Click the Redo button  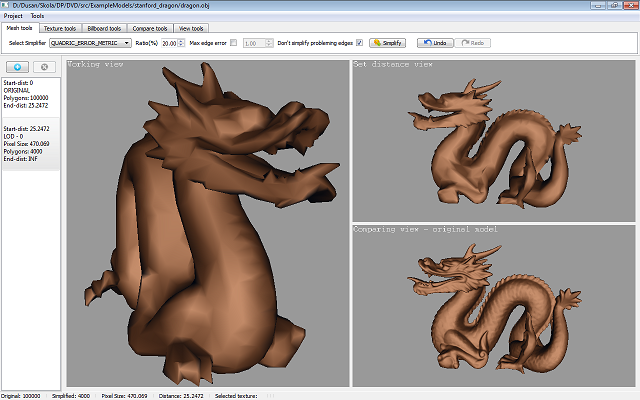(474, 43)
